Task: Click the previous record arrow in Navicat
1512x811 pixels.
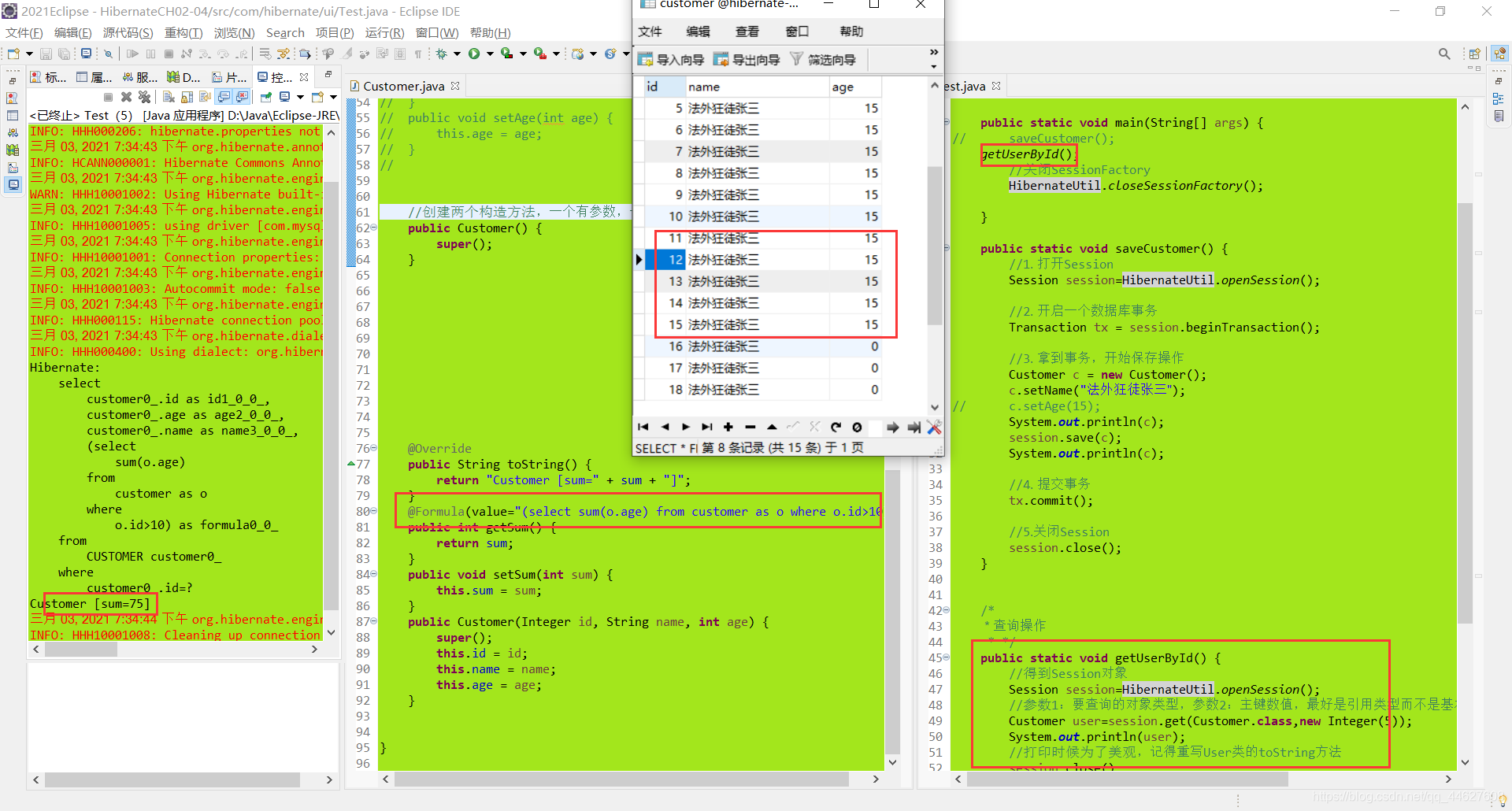Action: click(x=665, y=427)
